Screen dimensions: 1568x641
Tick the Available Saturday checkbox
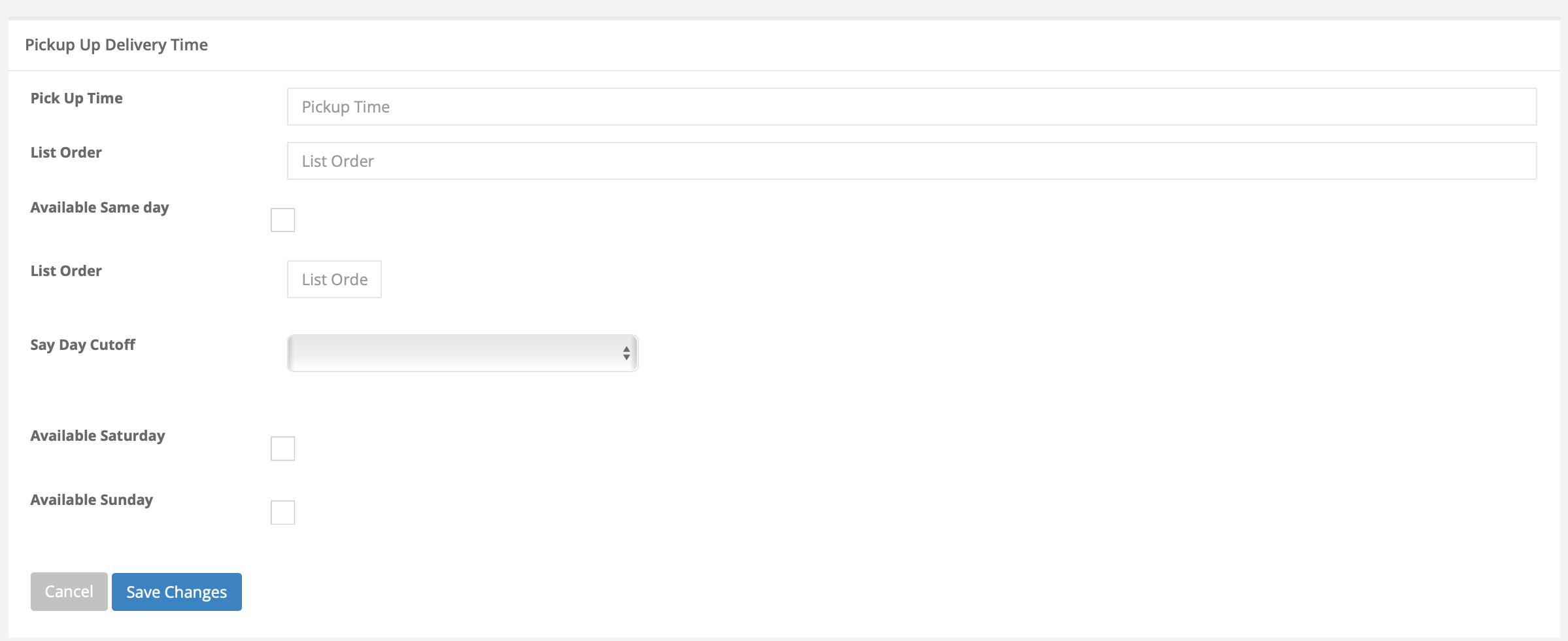[x=282, y=448]
